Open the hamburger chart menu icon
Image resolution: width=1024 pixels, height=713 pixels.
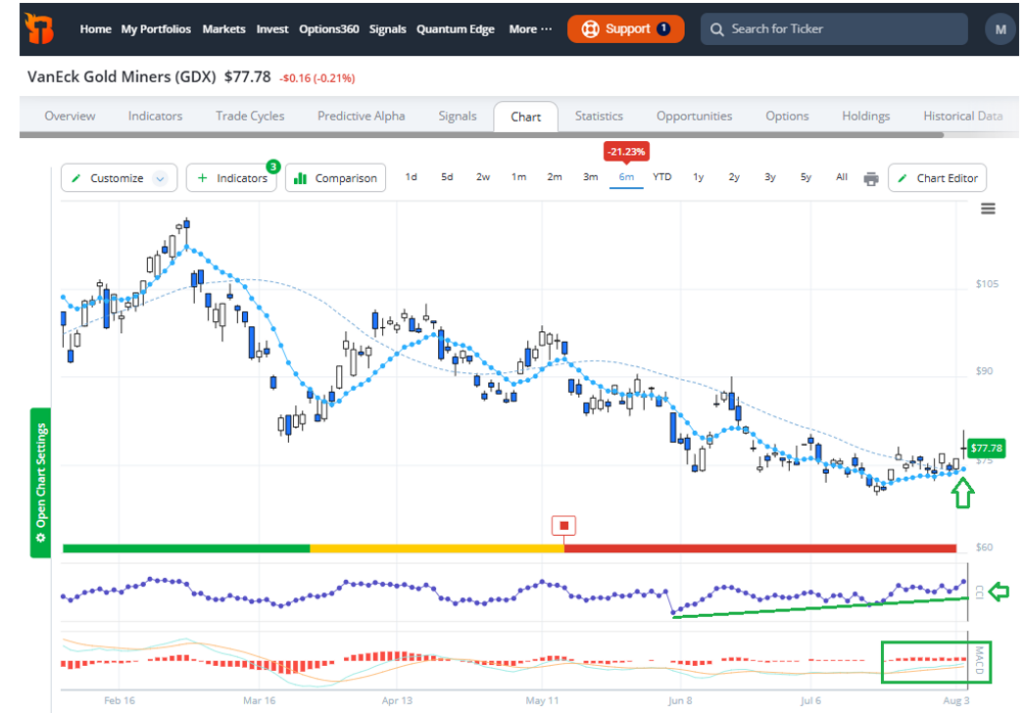pos(988,209)
